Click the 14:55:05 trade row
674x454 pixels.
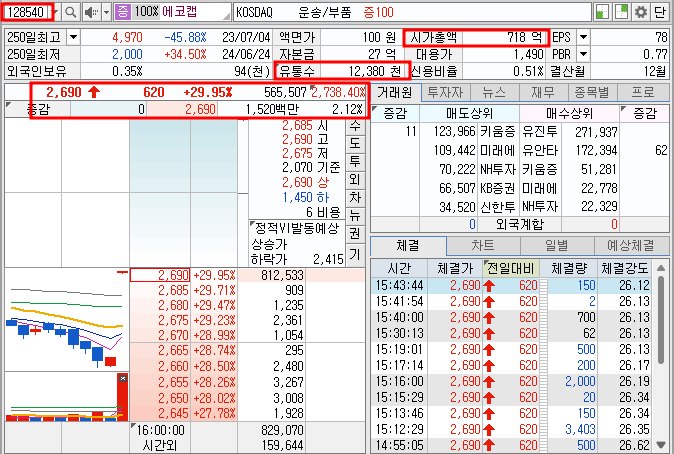point(511,445)
